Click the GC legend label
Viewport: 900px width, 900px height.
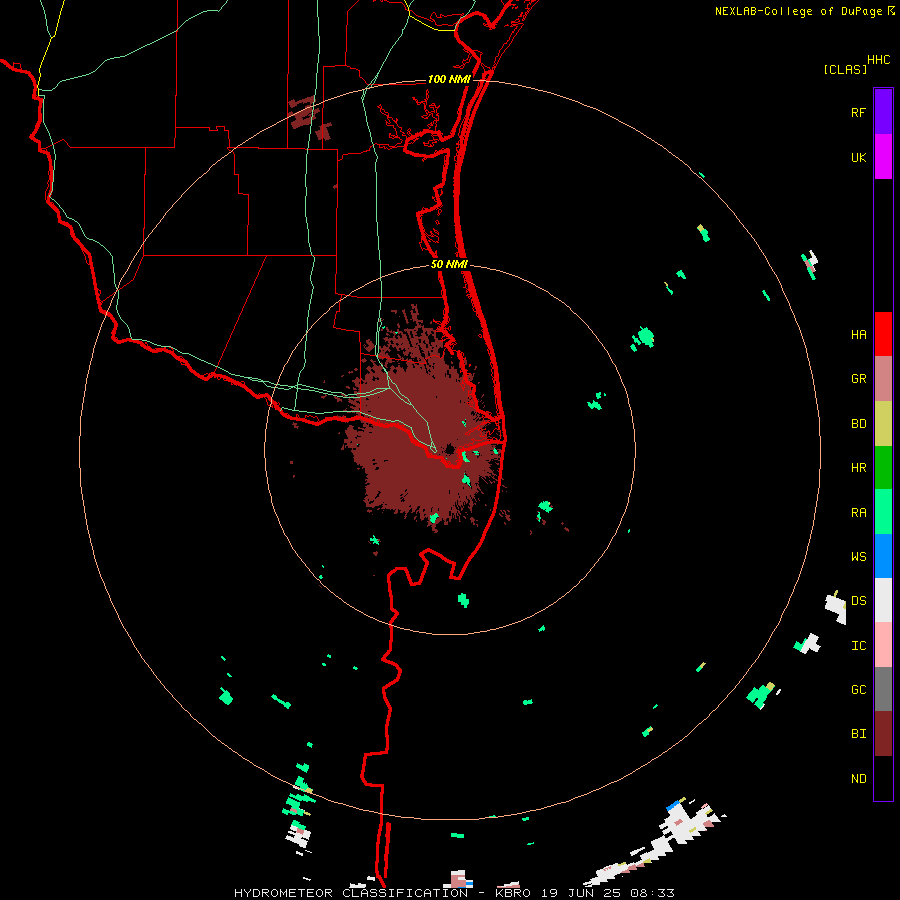point(858,689)
